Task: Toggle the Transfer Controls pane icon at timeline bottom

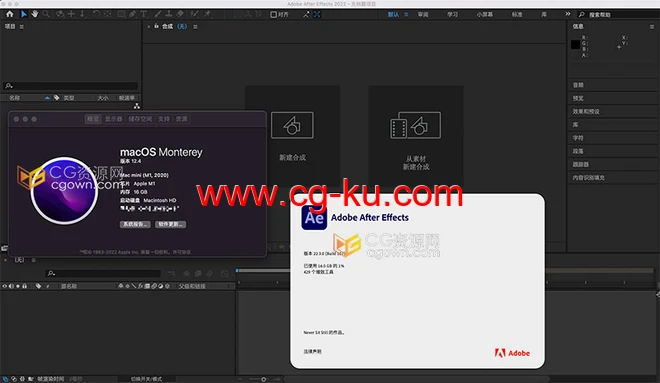Action: (13, 379)
